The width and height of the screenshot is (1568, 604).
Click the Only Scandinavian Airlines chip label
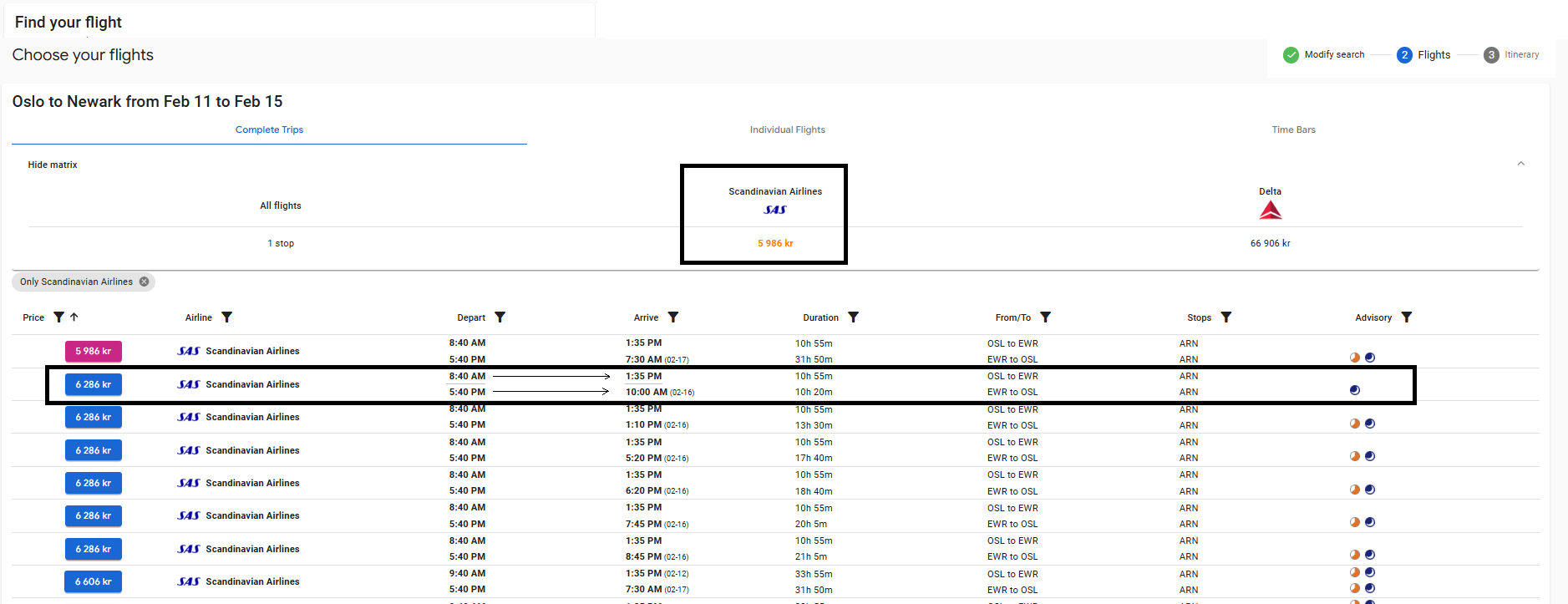coord(76,282)
